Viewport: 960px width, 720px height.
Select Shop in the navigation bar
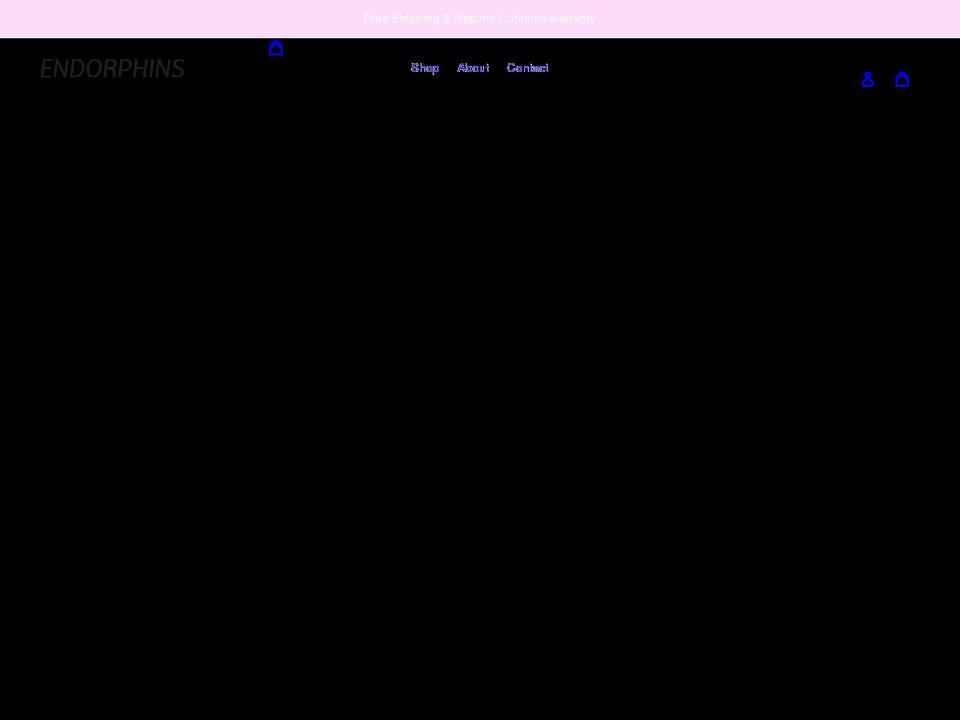click(424, 68)
